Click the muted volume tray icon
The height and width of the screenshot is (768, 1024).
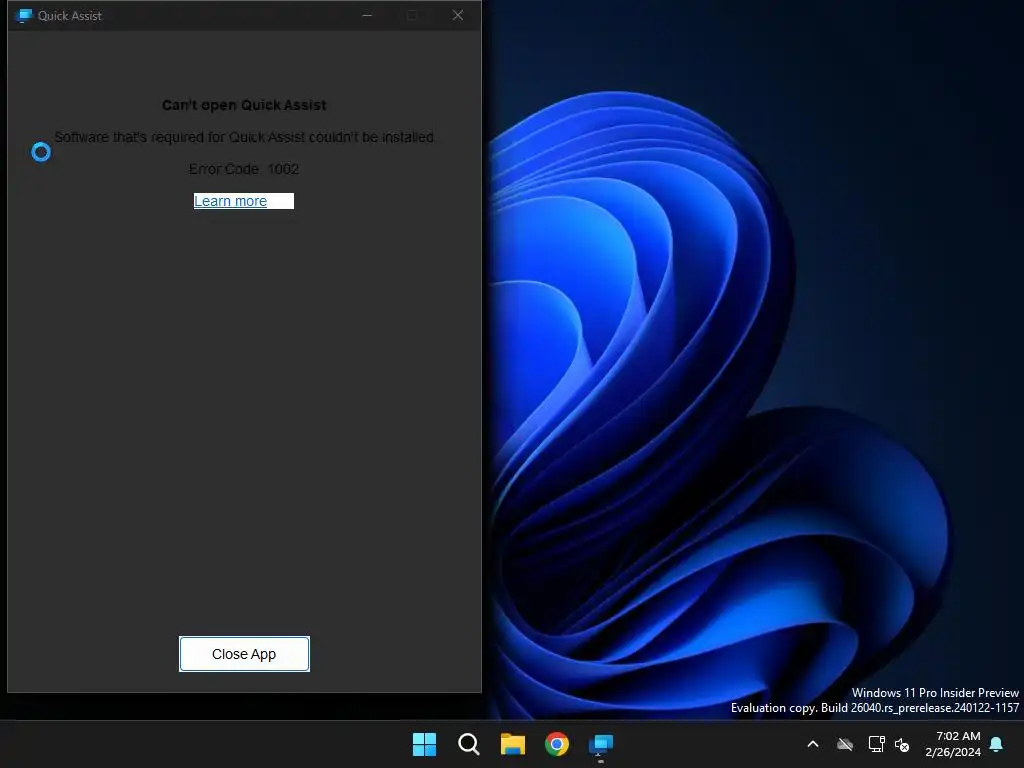[902, 744]
